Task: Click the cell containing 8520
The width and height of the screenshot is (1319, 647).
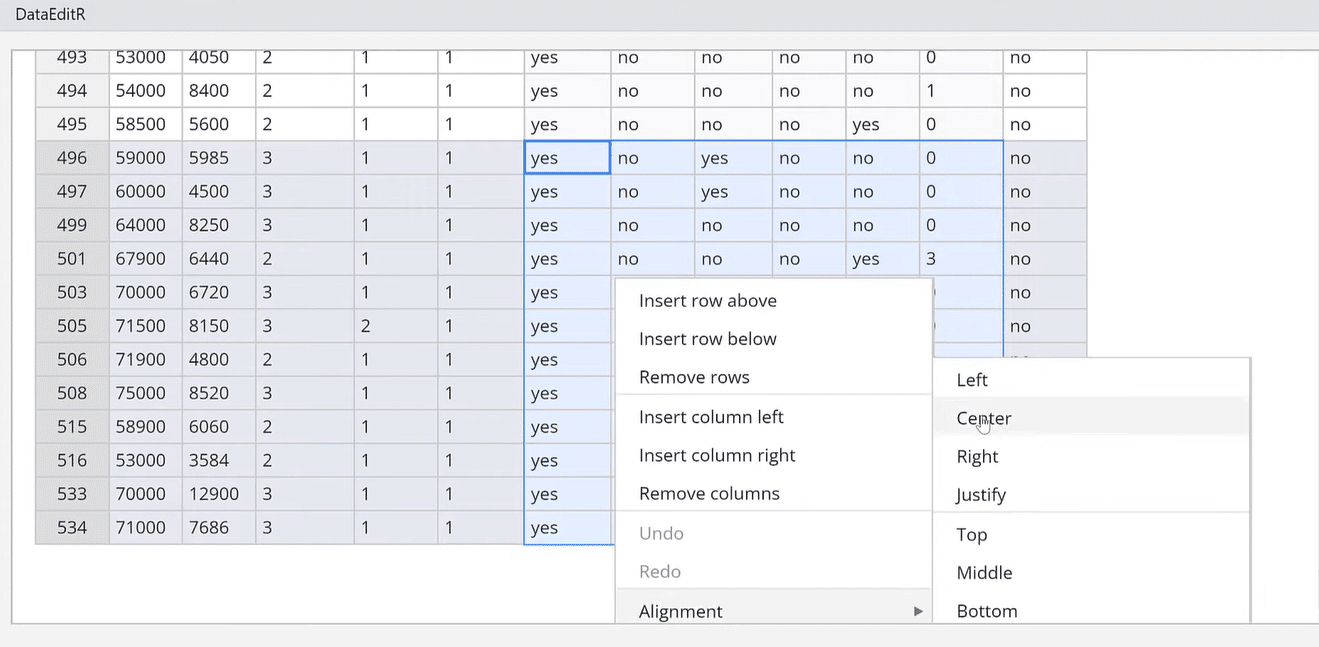Action: coord(219,393)
